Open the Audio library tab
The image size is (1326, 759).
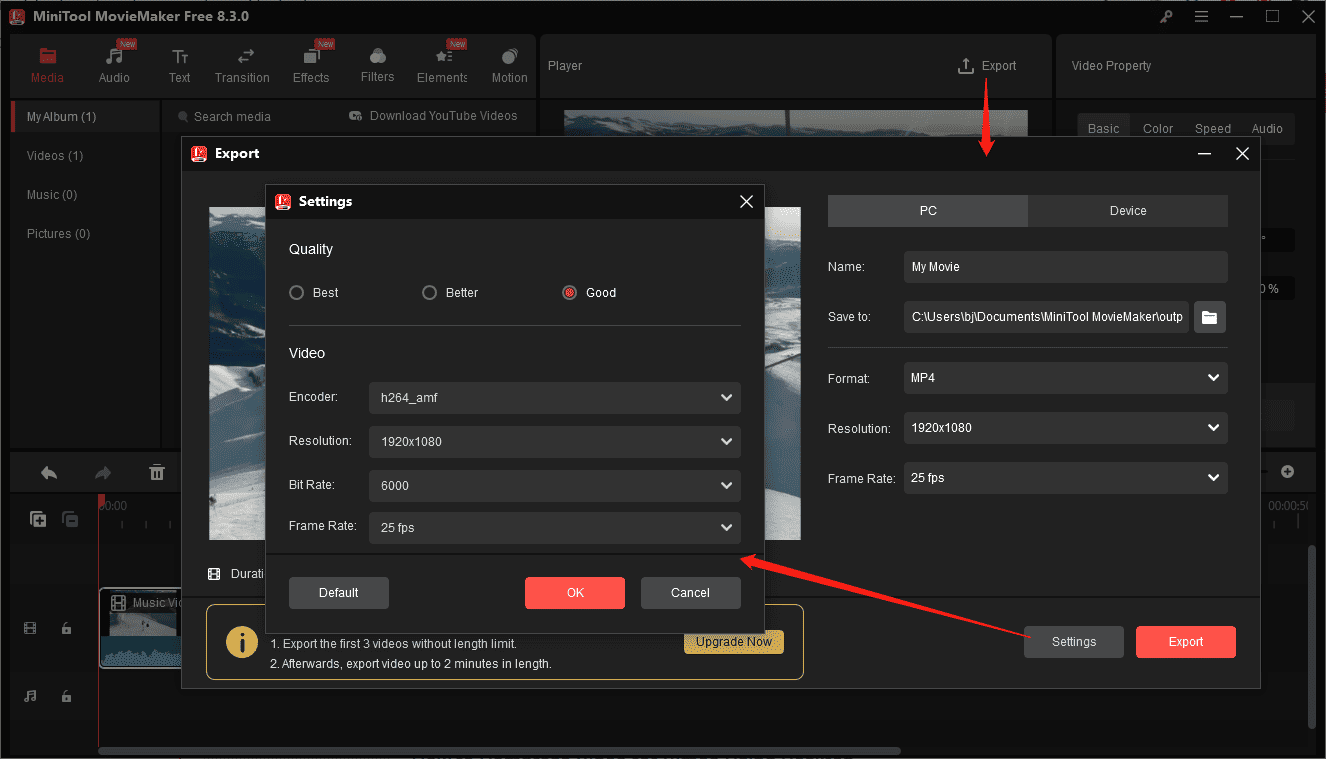click(114, 66)
